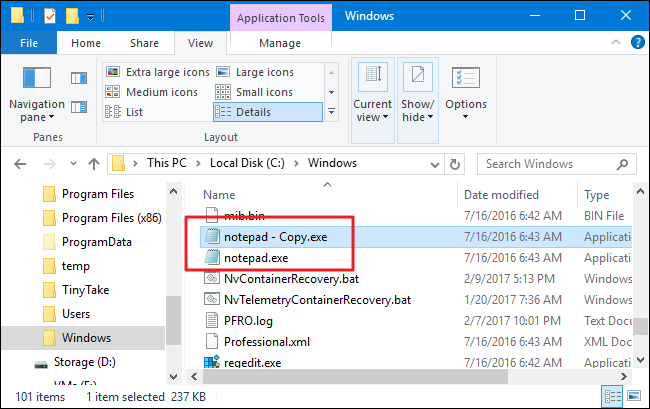Switch to the Home tab
This screenshot has width=650, height=409.
coord(86,43)
